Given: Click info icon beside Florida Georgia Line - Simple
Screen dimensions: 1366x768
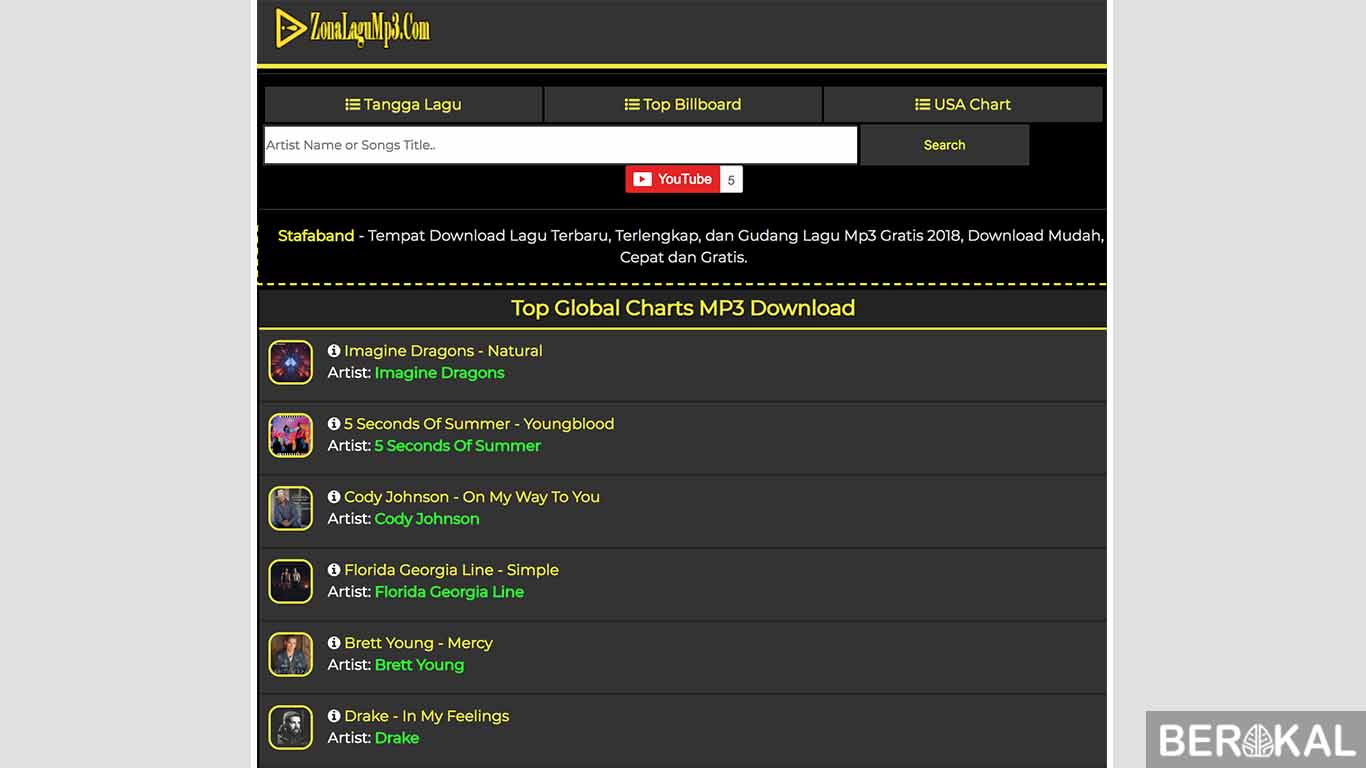Looking at the screenshot, I should (x=334, y=570).
